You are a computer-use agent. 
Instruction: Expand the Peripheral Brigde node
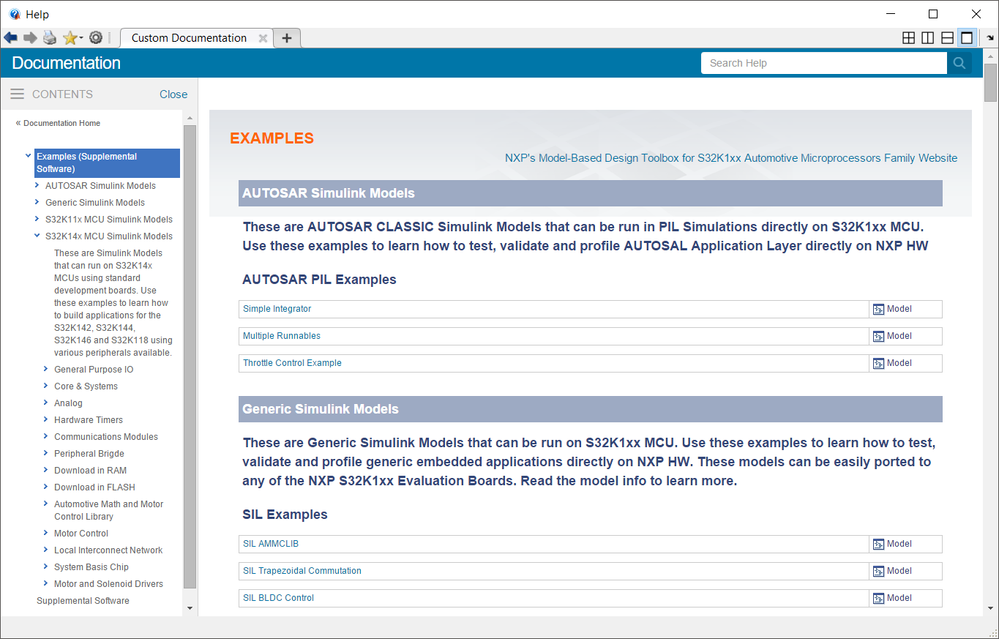46,453
